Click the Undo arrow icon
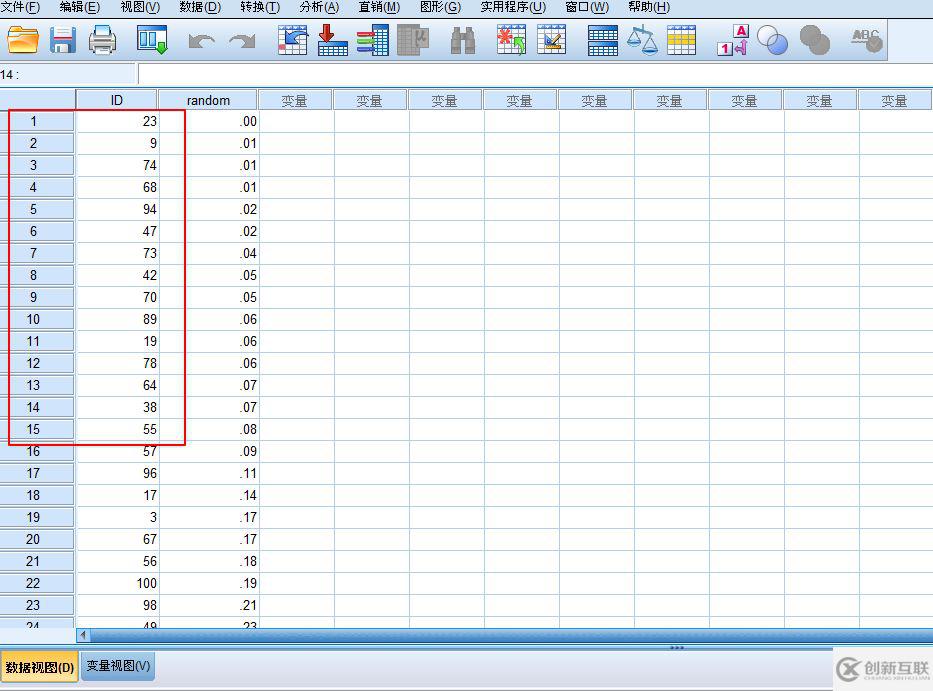Screen dimensions: 933x691 click(201, 40)
